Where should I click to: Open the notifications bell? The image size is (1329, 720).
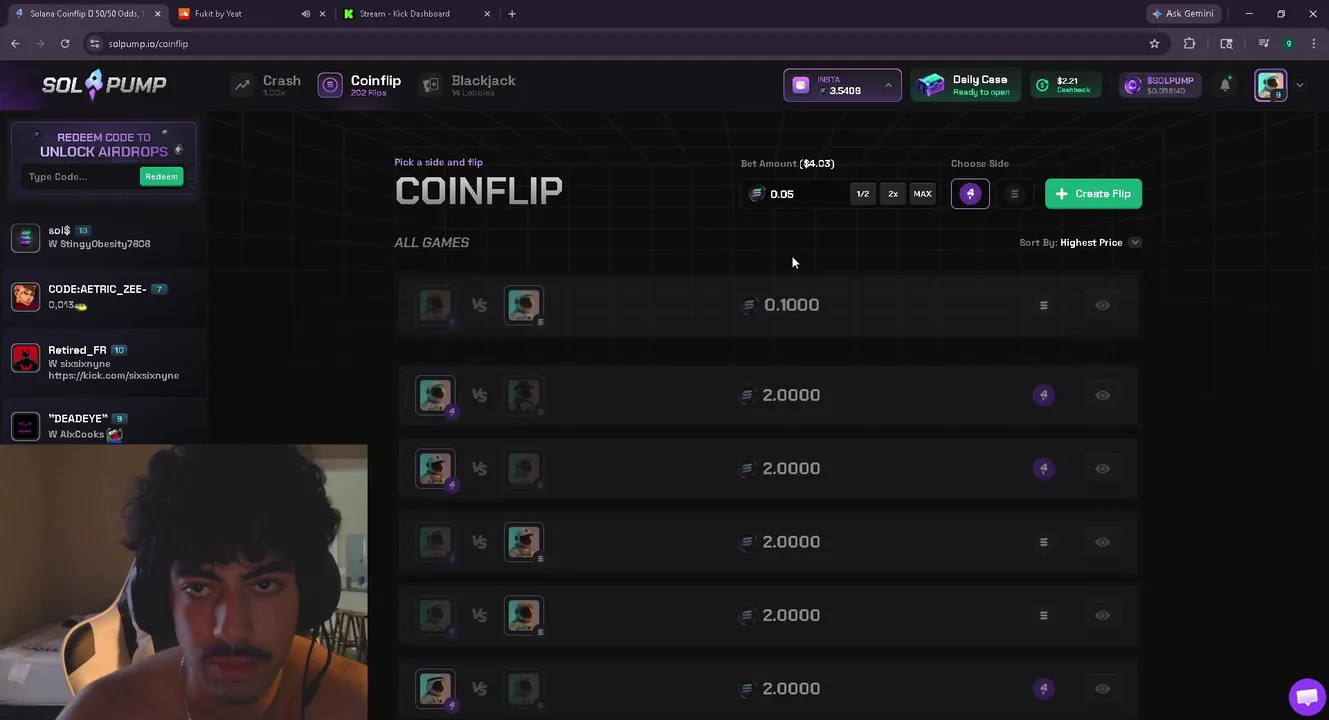click(1225, 85)
